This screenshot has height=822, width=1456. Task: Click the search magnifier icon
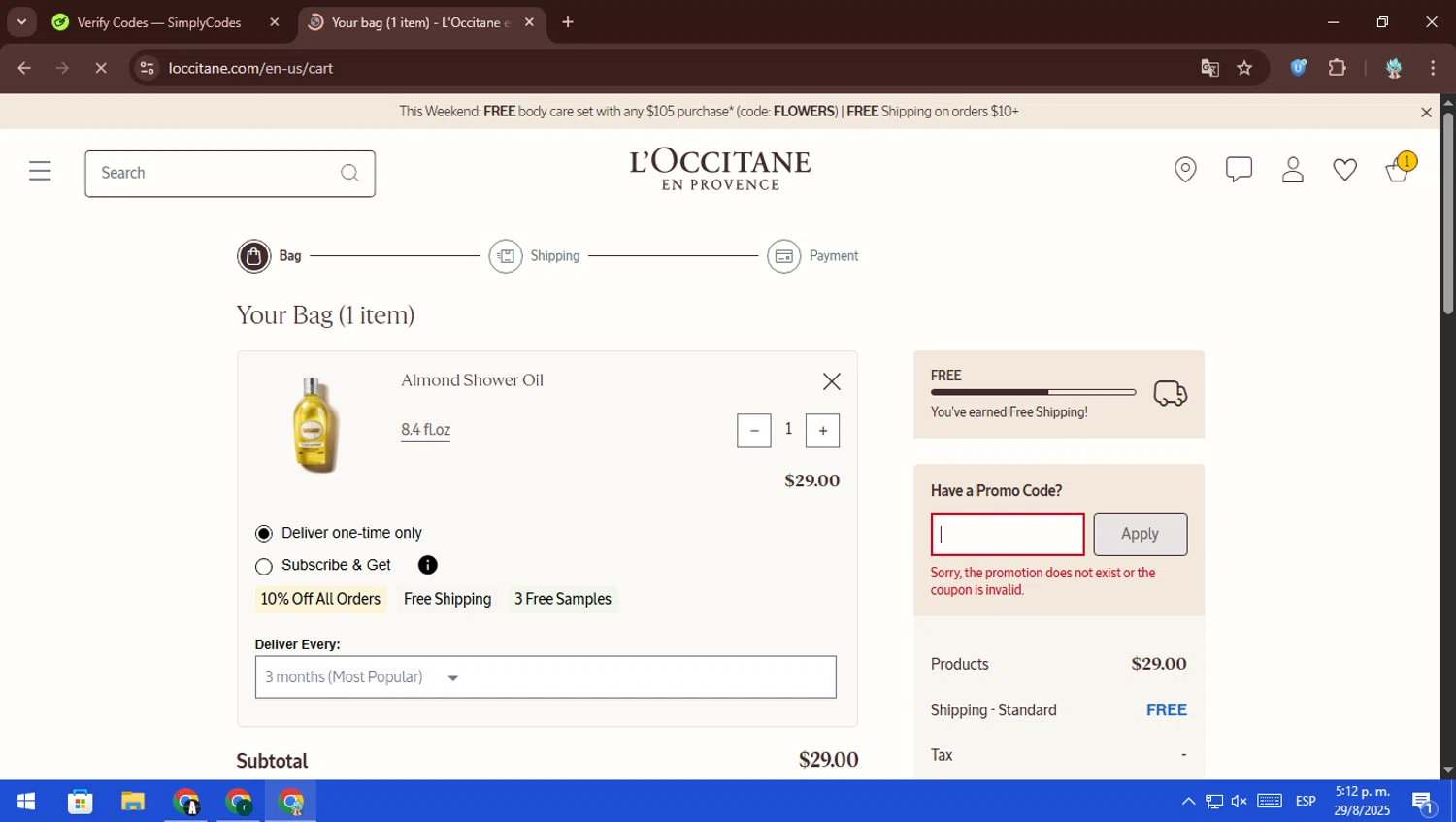(349, 173)
